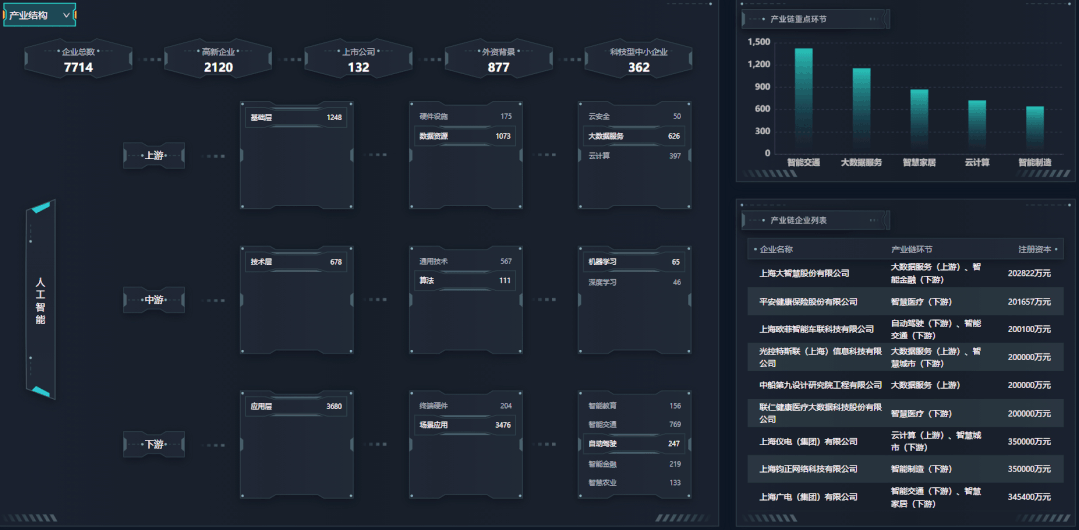Select the 智能交通 769 list item
This screenshot has width=1079, height=530.
[x=634, y=425]
